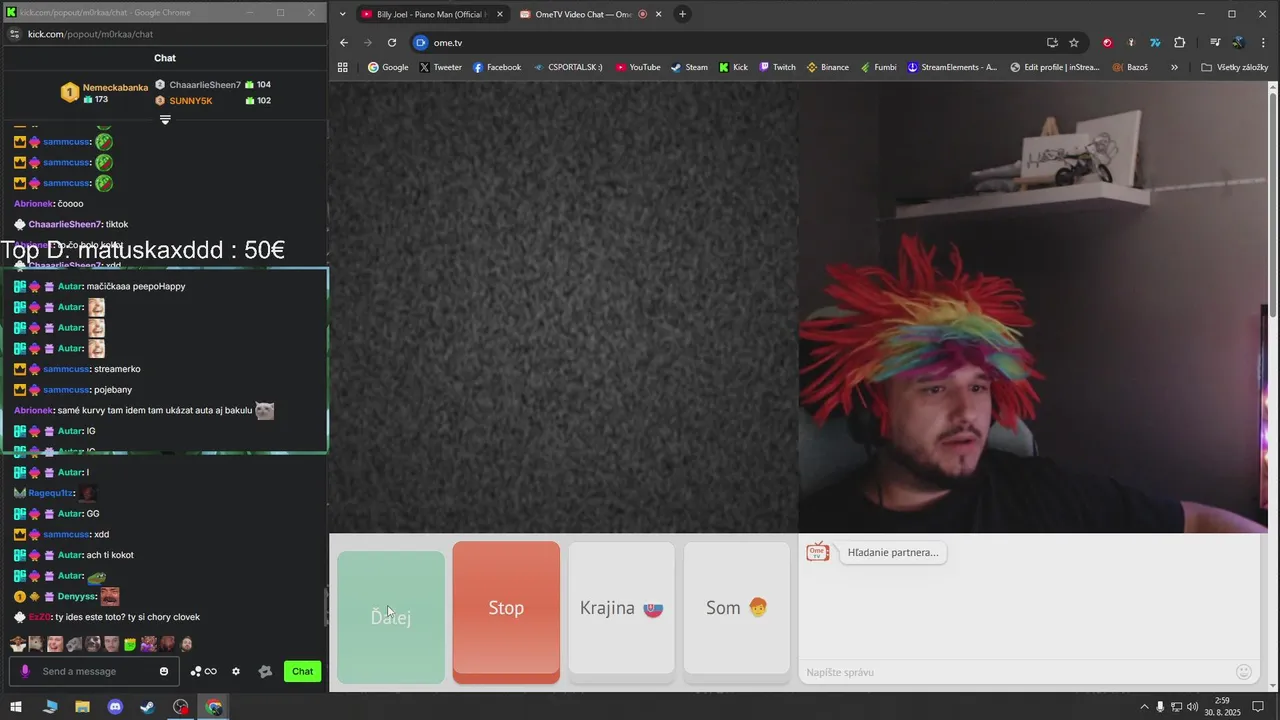The width and height of the screenshot is (1280, 720).
Task: Open Steam from the taskbar
Action: [x=147, y=707]
